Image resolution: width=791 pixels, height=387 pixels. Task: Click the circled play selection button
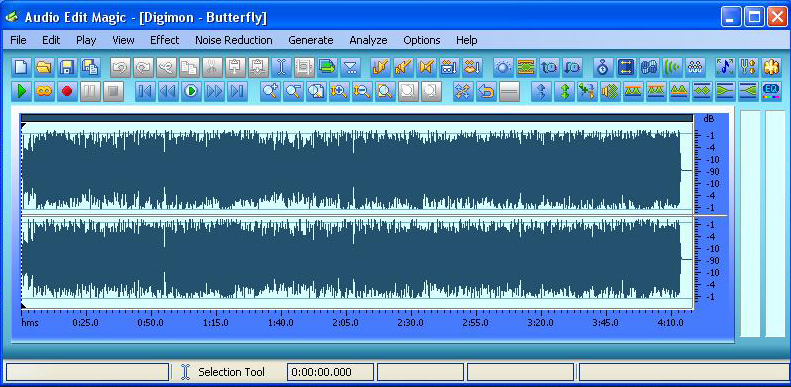pyautogui.click(x=191, y=91)
